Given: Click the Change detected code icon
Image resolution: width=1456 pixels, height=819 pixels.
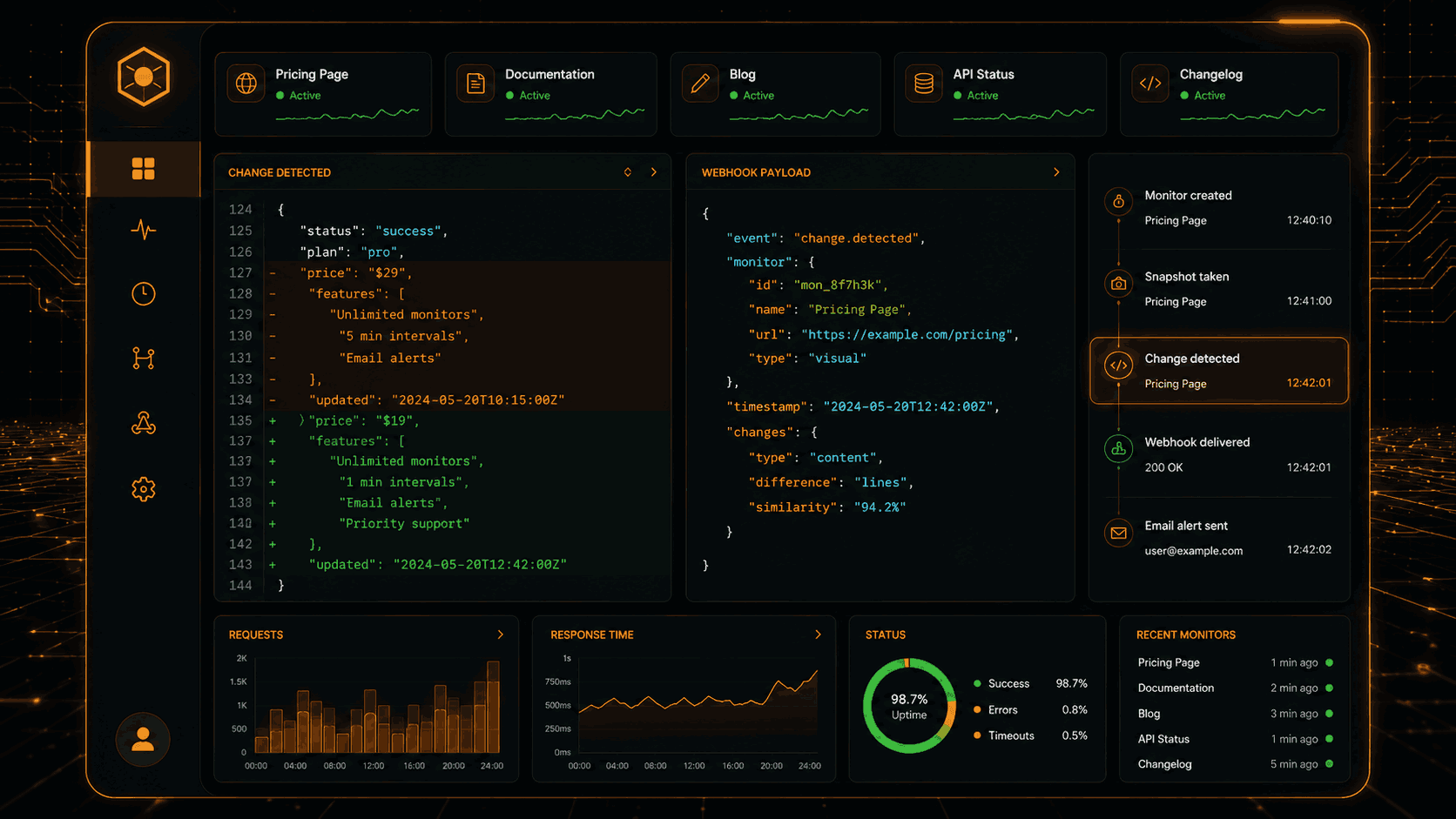Looking at the screenshot, I should coord(1119,366).
